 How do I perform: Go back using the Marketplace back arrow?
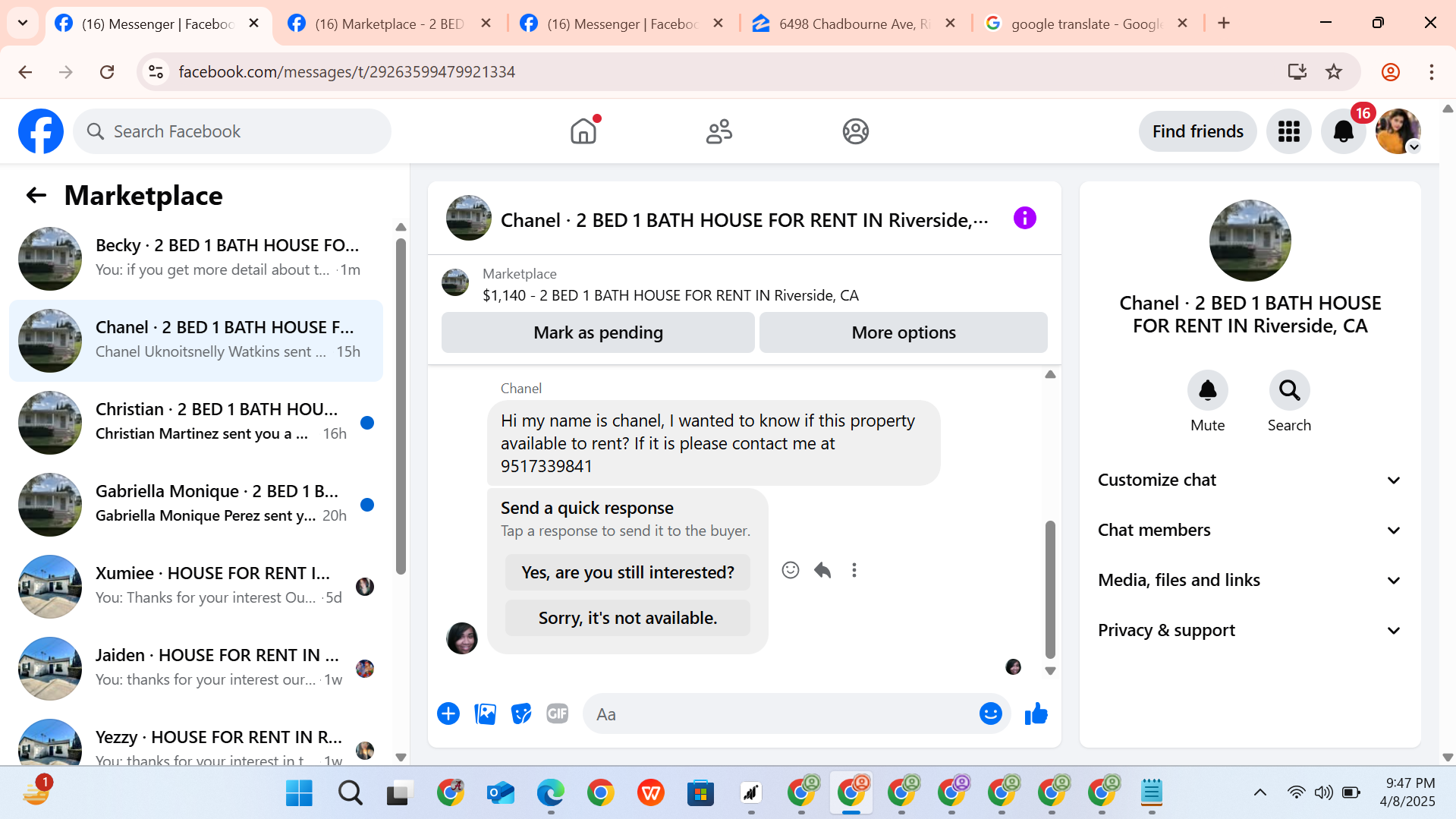[x=36, y=196]
